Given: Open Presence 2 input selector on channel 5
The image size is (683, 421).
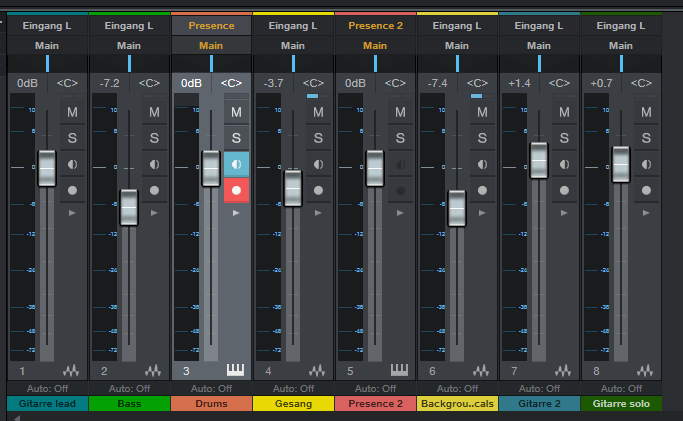Looking at the screenshot, I should [375, 26].
